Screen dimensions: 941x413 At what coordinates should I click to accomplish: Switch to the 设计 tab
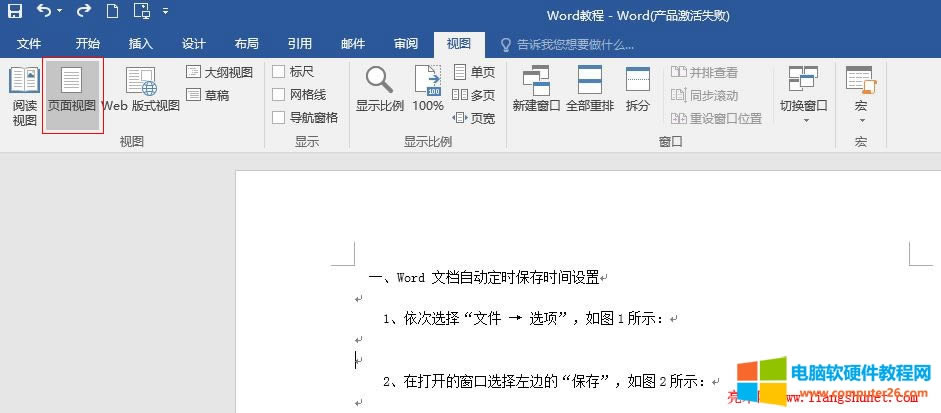193,44
